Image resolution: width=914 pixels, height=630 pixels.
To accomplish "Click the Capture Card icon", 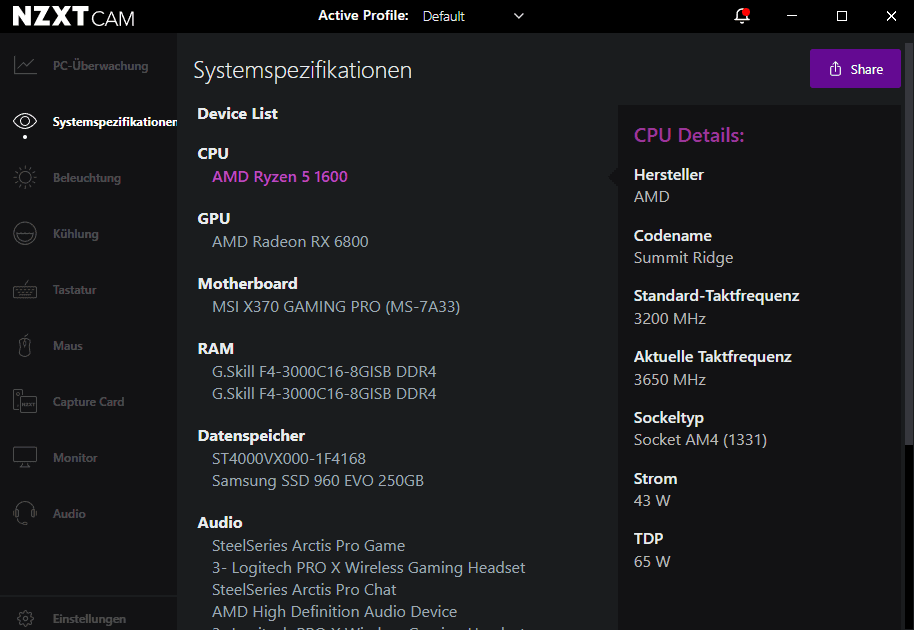I will tap(25, 402).
